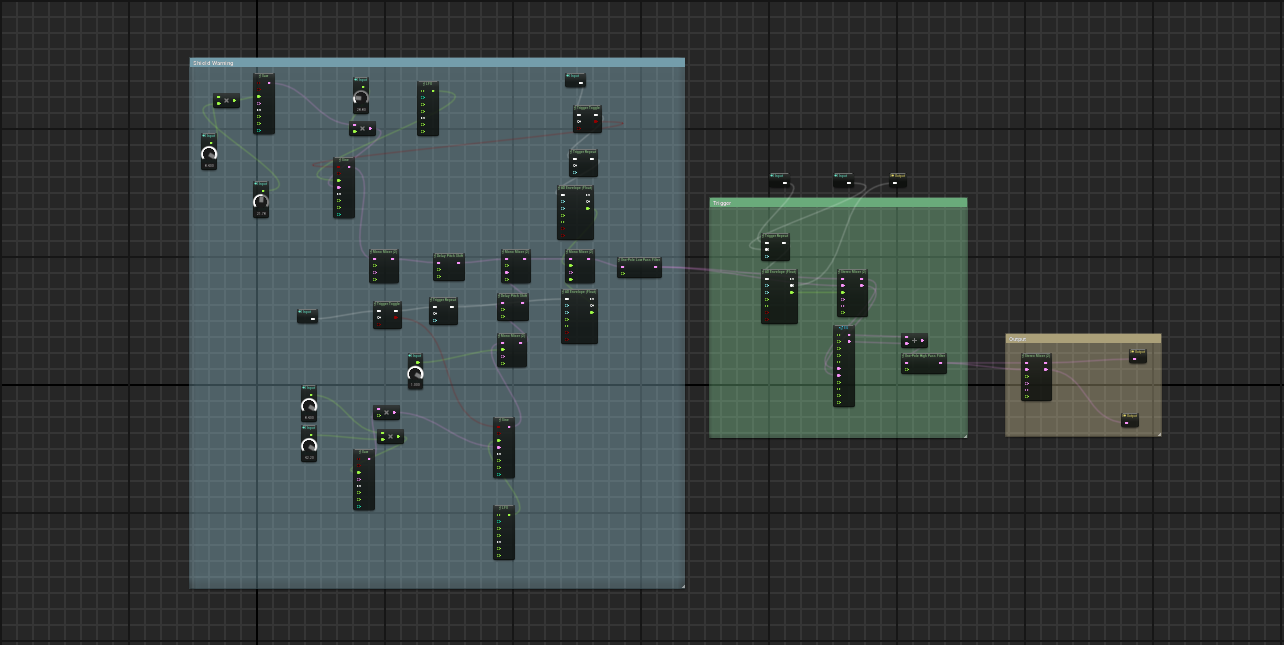Adjust the input knob reading 21.78
Screen dimensions: 1284x645
coord(261,200)
